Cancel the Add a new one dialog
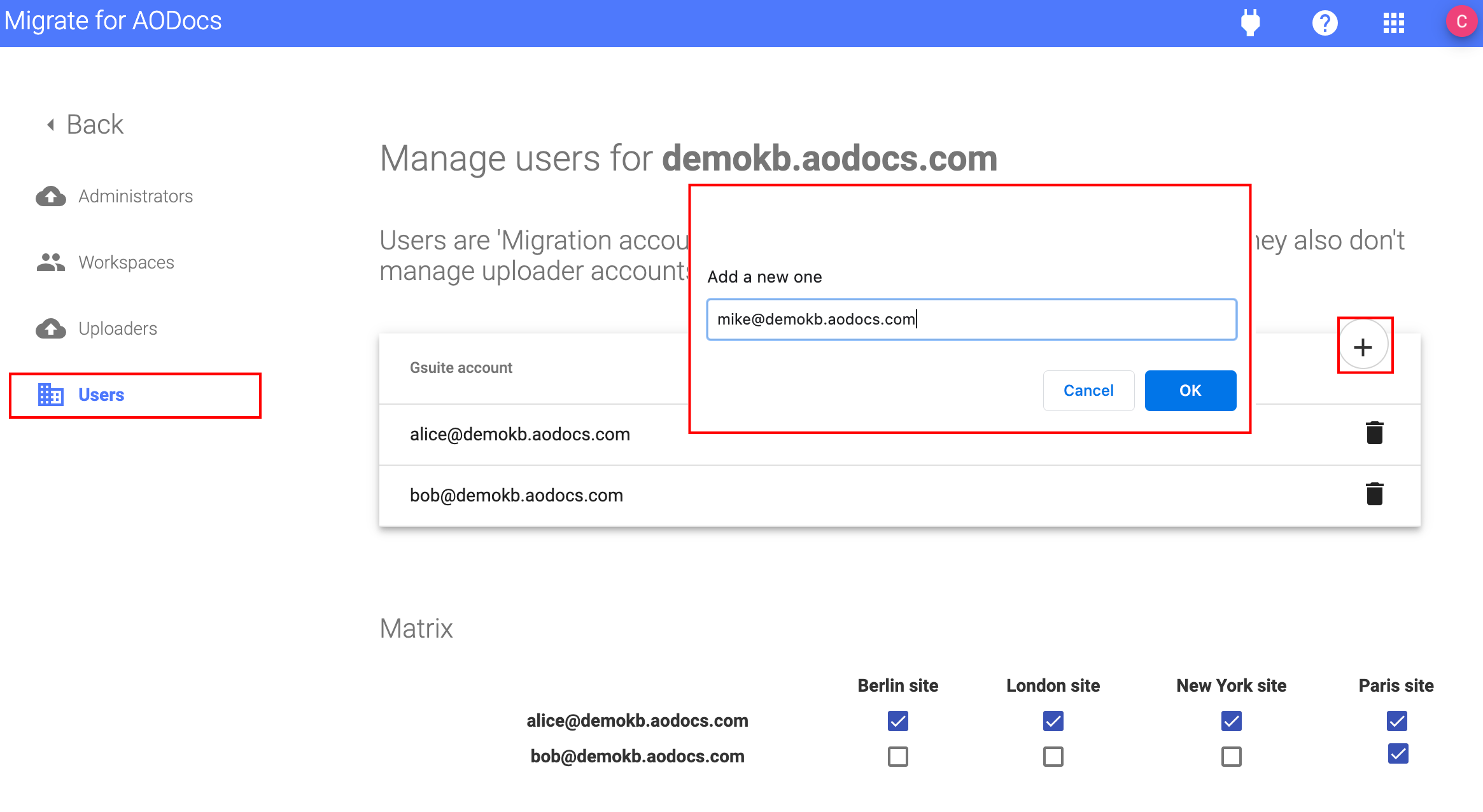The width and height of the screenshot is (1483, 812). [x=1088, y=391]
